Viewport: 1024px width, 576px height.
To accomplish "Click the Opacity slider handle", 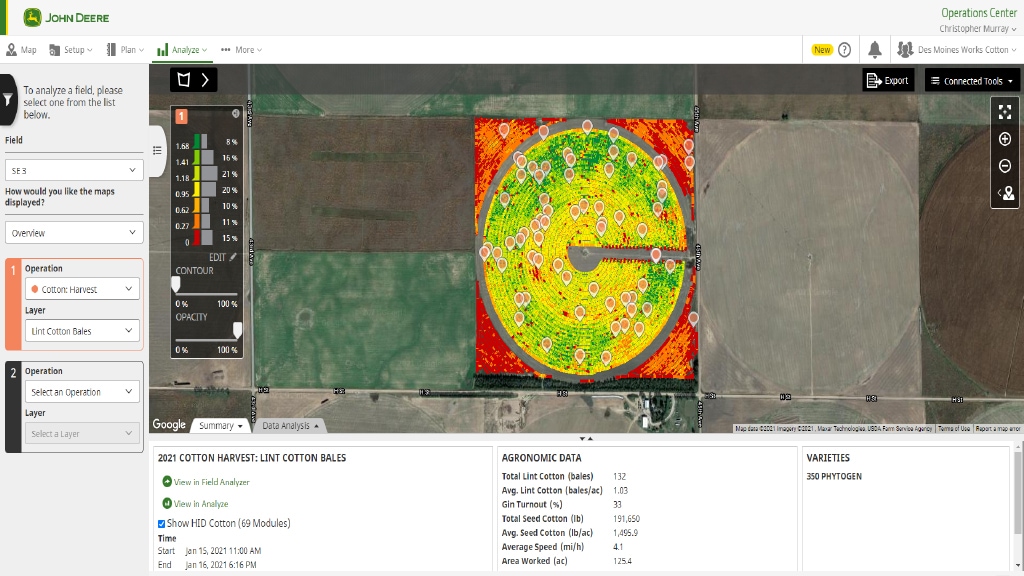I will 237,330.
